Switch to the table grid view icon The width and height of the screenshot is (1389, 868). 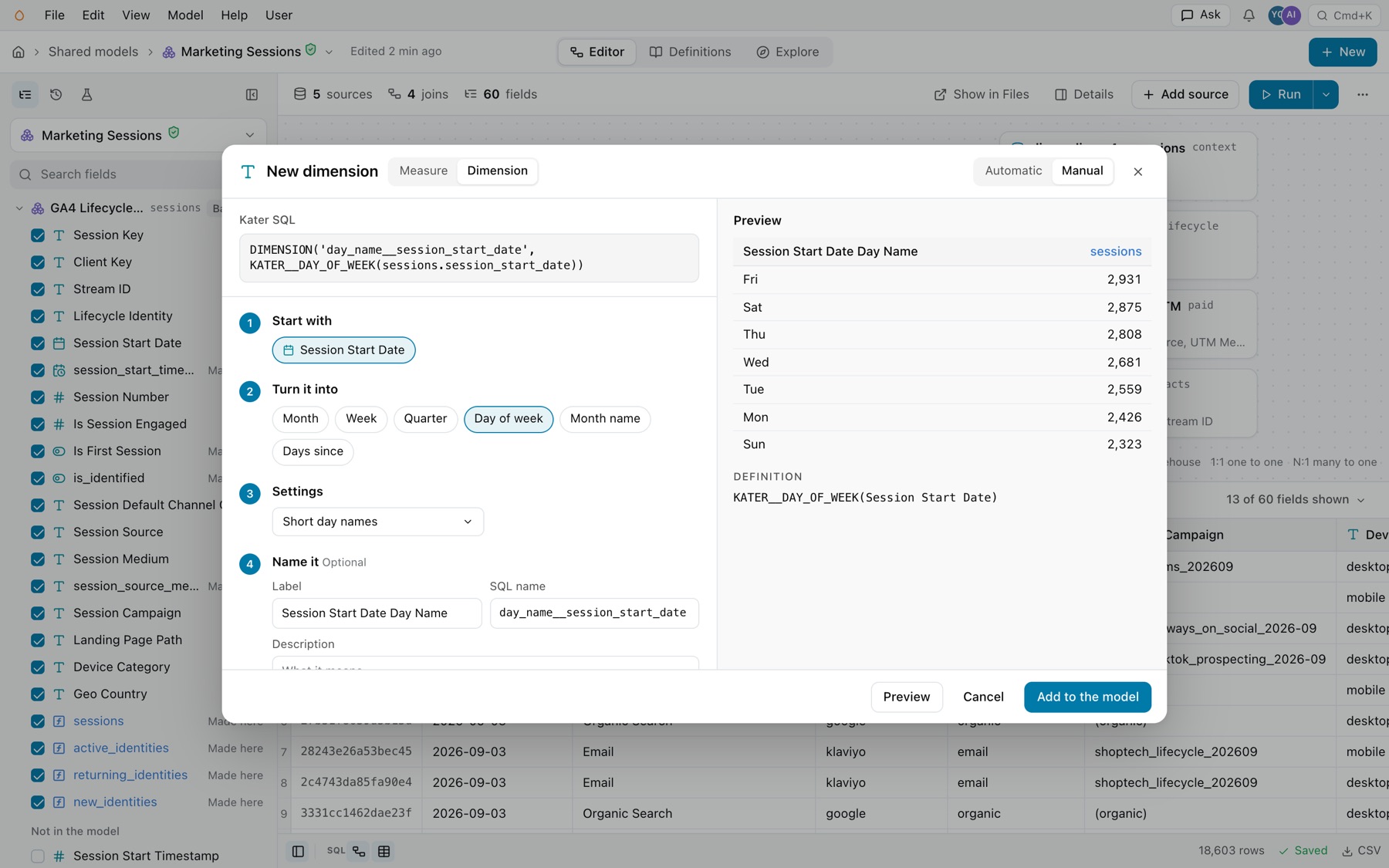(384, 851)
